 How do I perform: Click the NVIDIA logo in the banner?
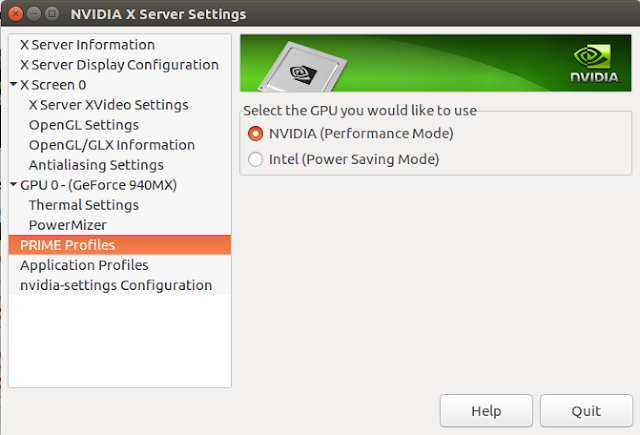(593, 63)
